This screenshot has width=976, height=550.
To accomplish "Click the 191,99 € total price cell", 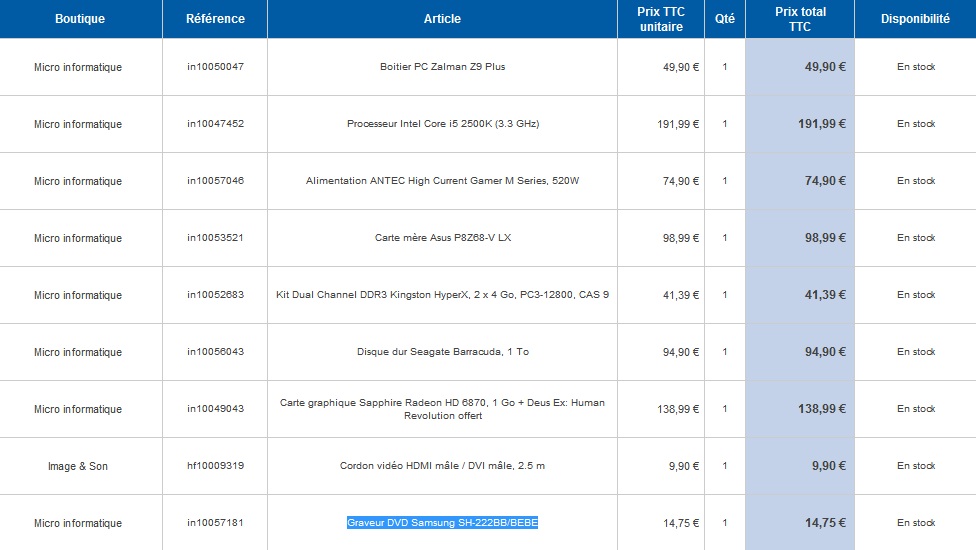I will (x=800, y=124).
